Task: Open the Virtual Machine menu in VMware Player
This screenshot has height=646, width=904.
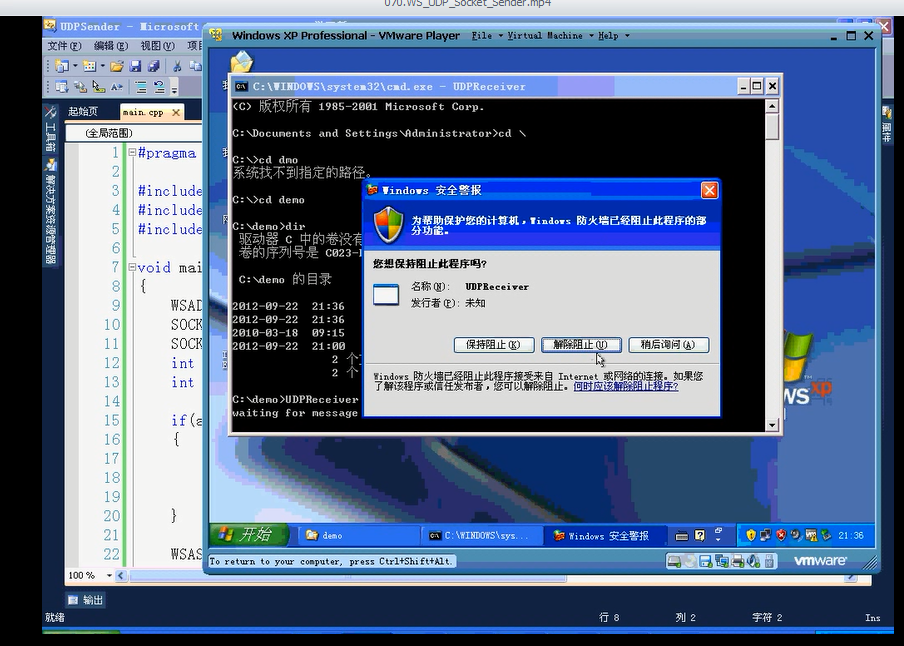Action: [551, 36]
